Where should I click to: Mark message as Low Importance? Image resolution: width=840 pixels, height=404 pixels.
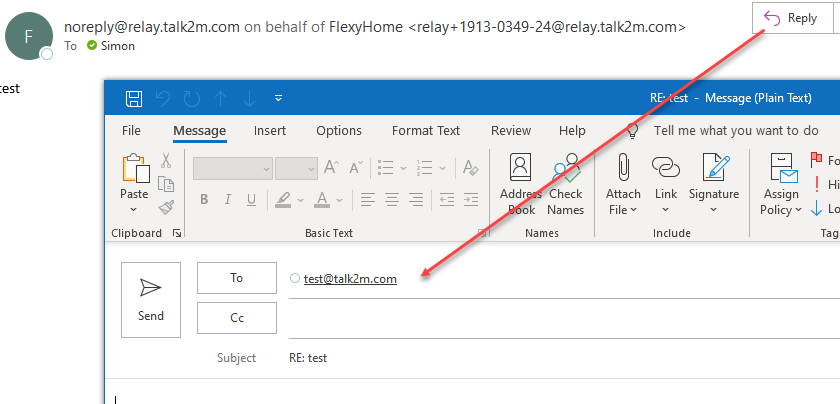click(816, 208)
